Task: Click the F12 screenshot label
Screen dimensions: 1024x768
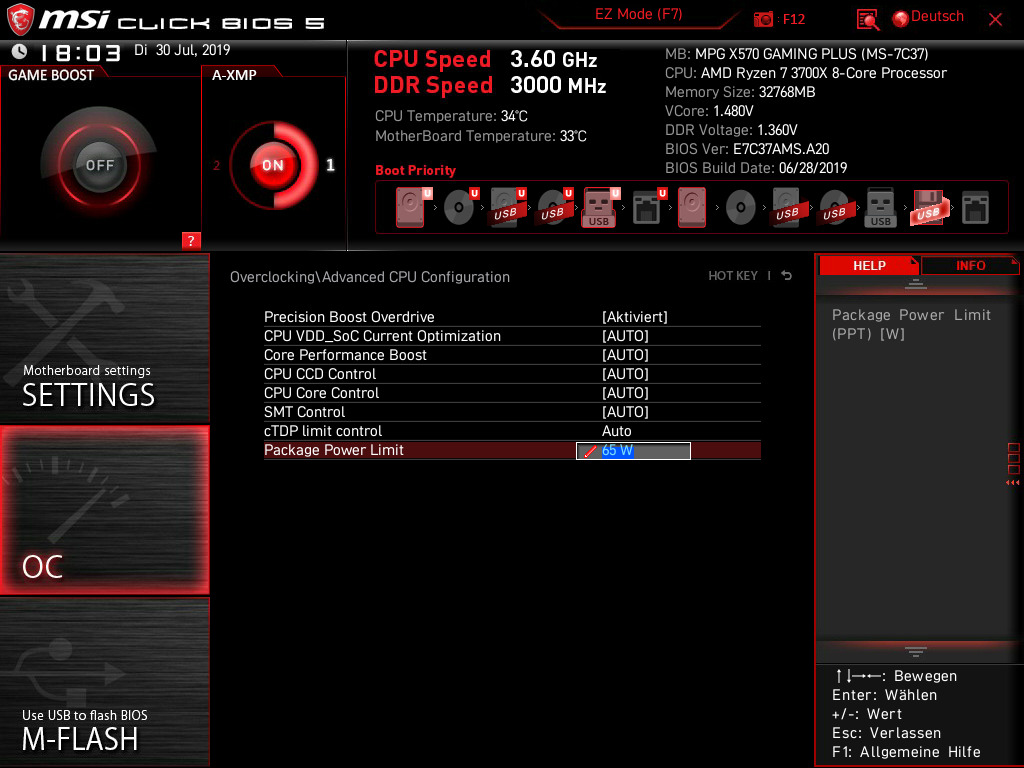Action: 793,19
